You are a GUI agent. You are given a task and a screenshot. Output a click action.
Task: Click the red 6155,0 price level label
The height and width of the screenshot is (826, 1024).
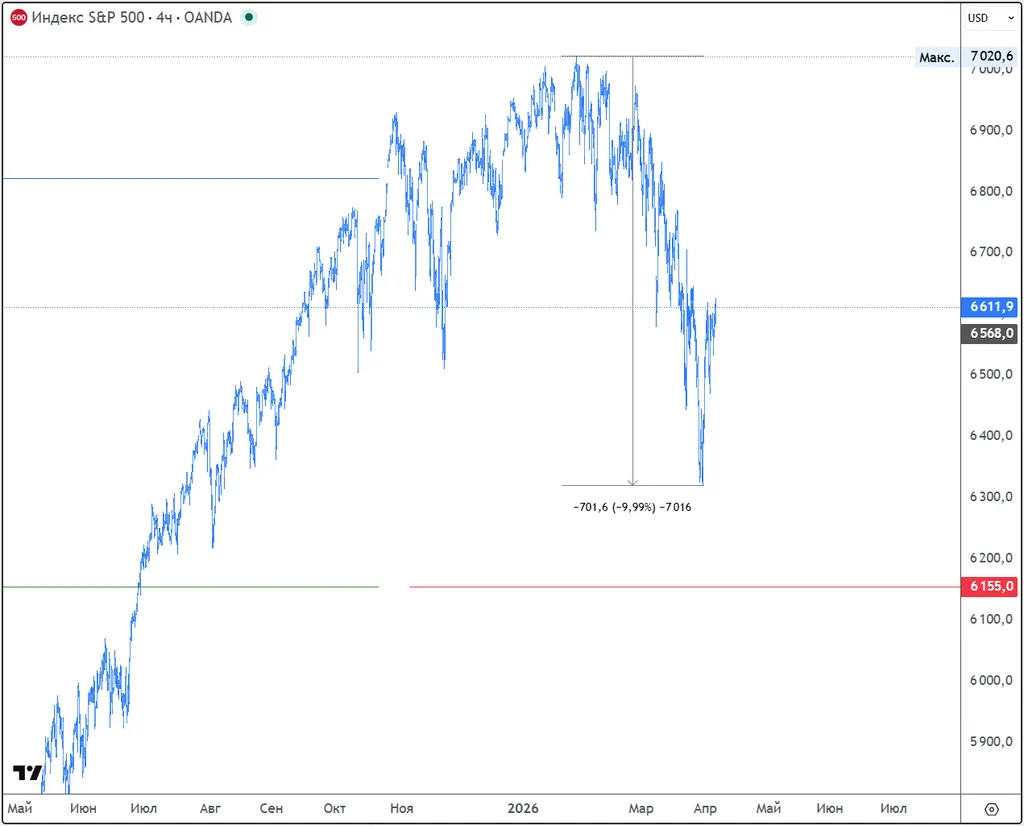989,587
